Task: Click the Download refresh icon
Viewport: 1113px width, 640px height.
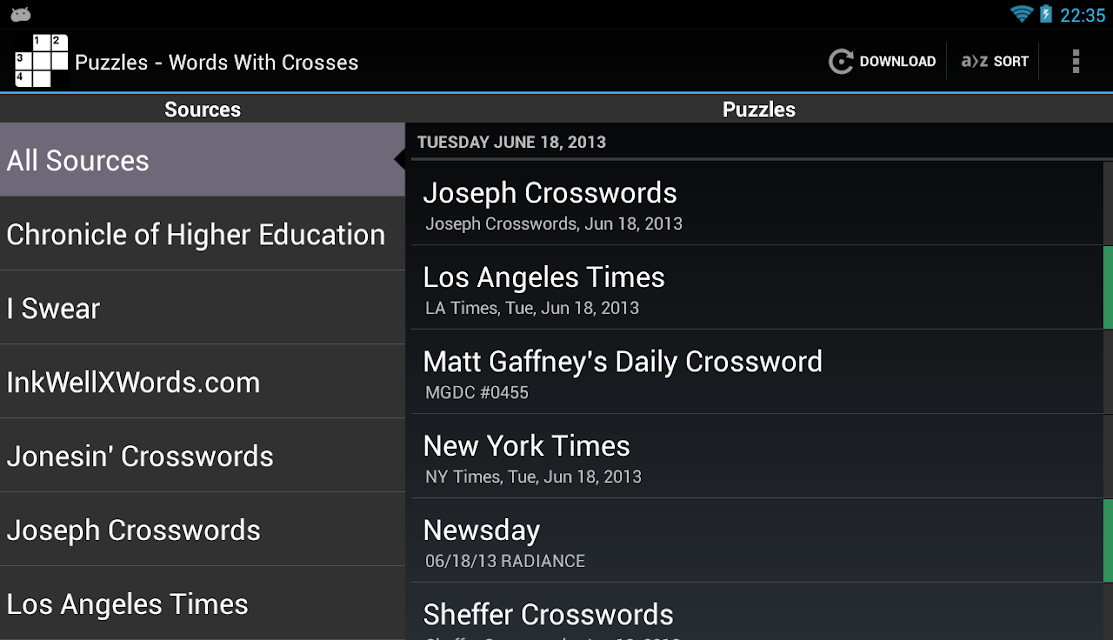Action: [x=840, y=62]
